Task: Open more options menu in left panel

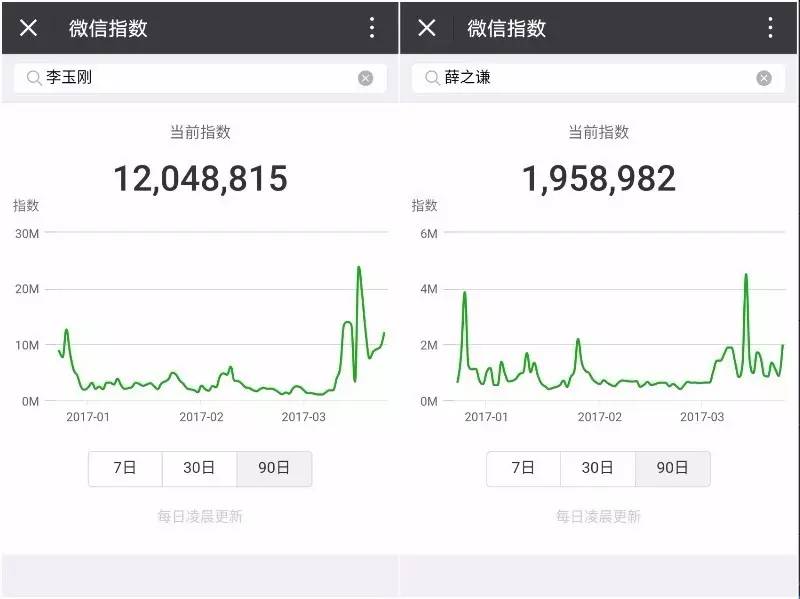Action: coord(372,28)
